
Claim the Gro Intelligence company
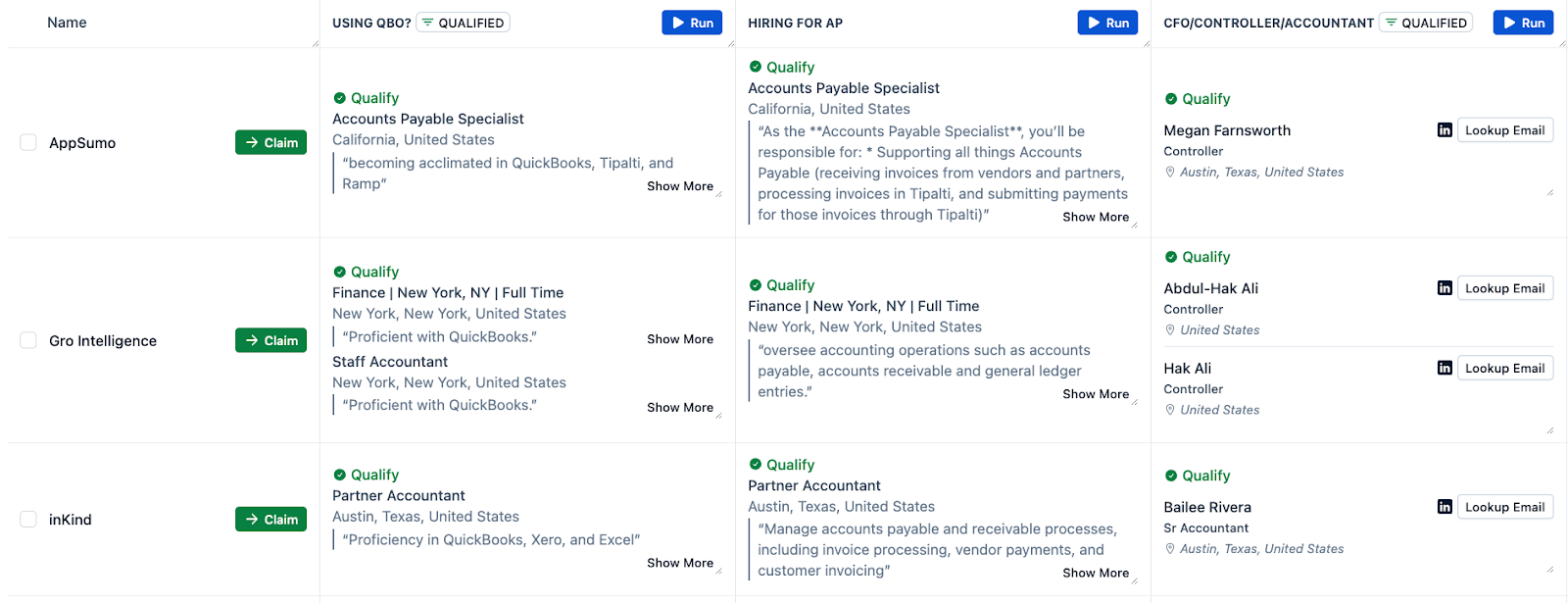click(x=270, y=340)
